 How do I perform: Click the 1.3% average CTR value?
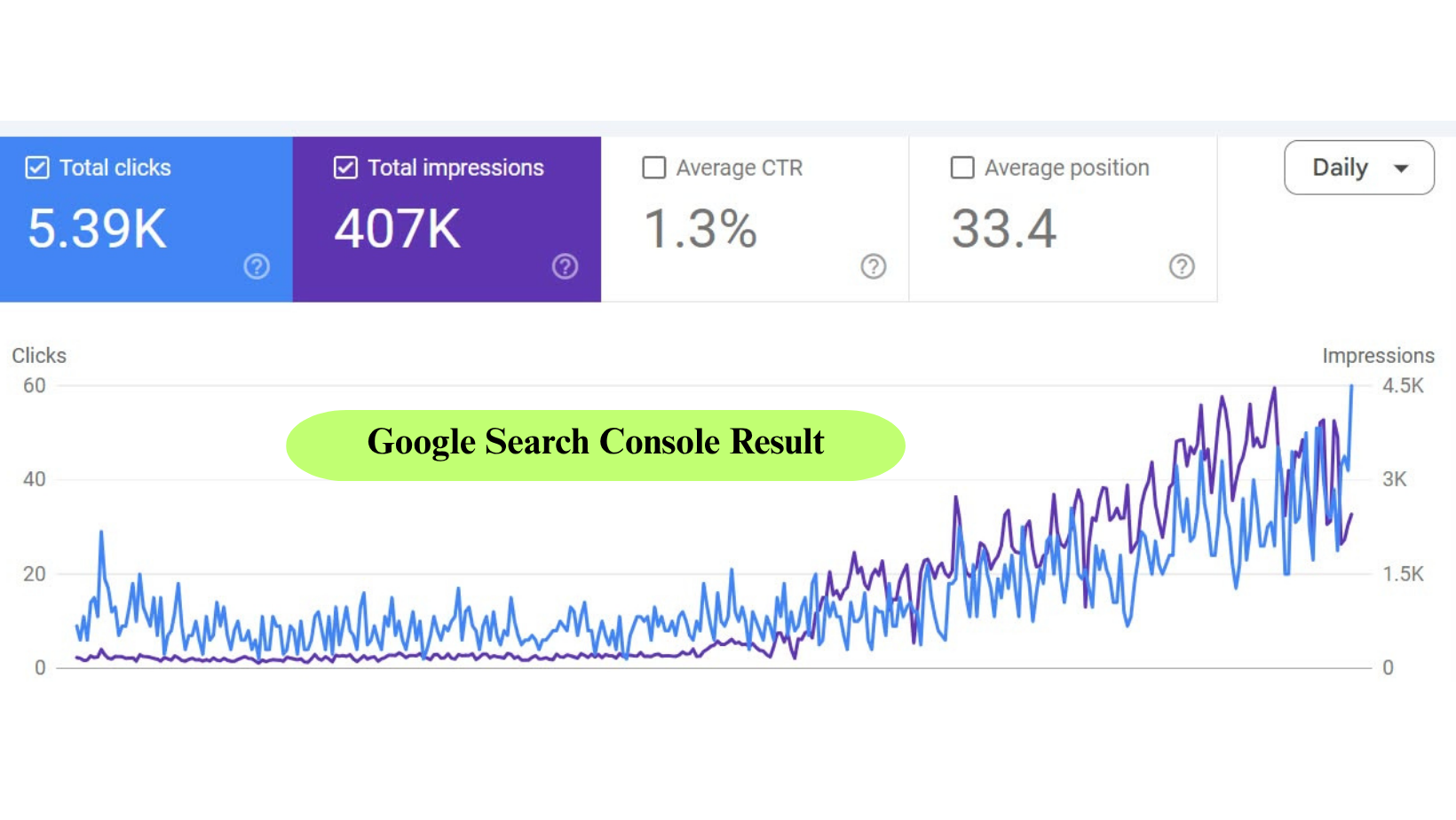(700, 229)
